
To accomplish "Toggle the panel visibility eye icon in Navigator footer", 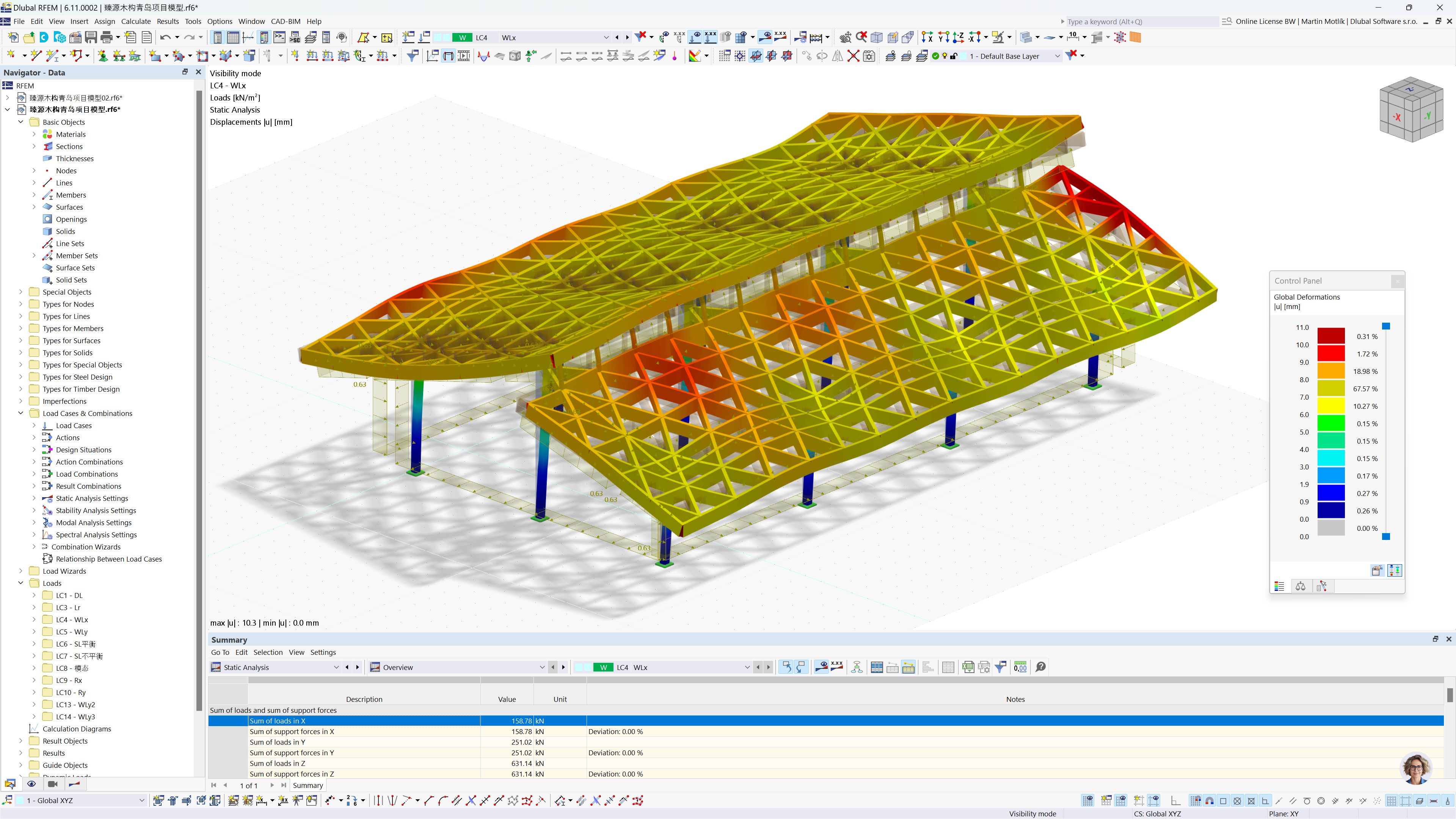I will click(31, 784).
